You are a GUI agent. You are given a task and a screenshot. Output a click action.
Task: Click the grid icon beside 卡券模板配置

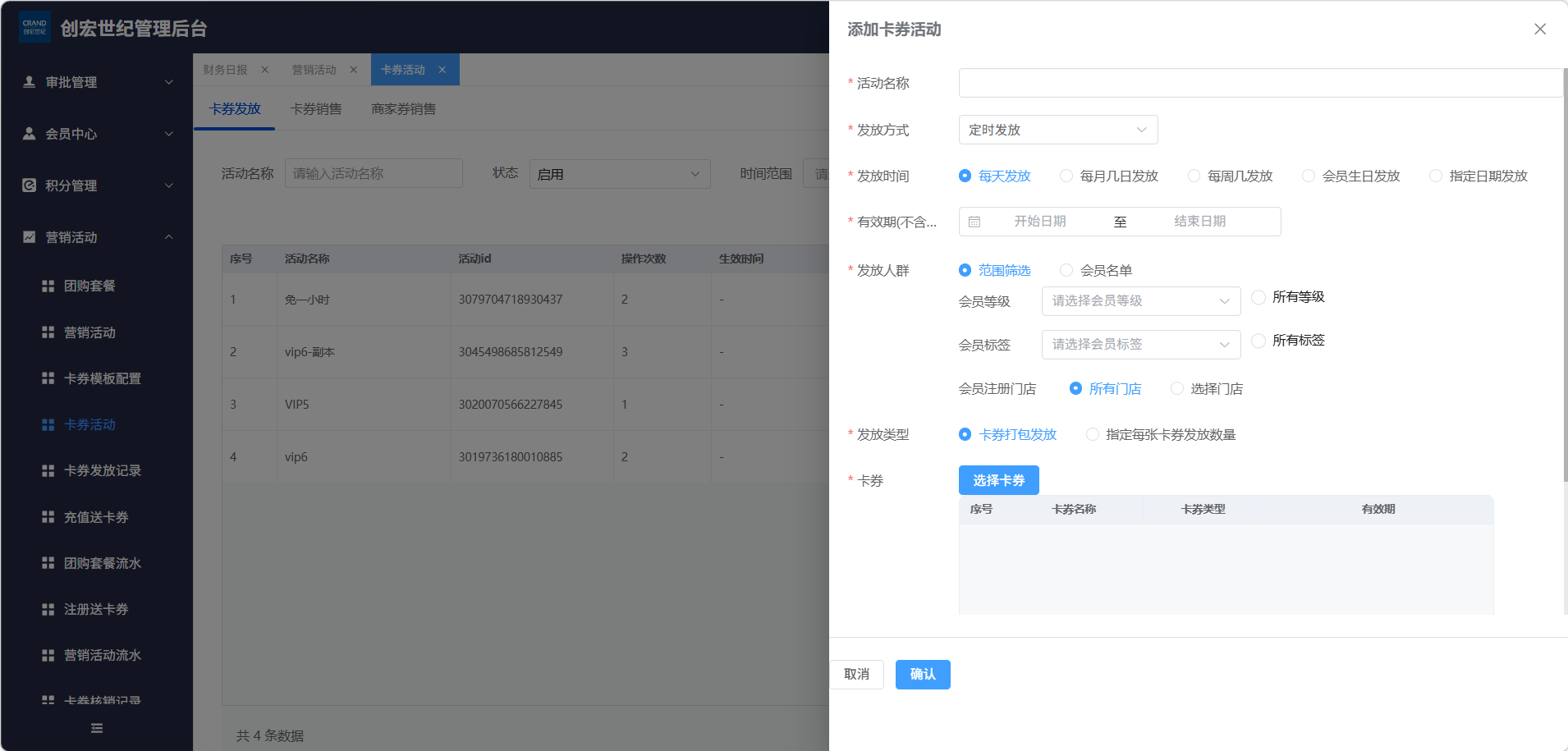pyautogui.click(x=48, y=378)
